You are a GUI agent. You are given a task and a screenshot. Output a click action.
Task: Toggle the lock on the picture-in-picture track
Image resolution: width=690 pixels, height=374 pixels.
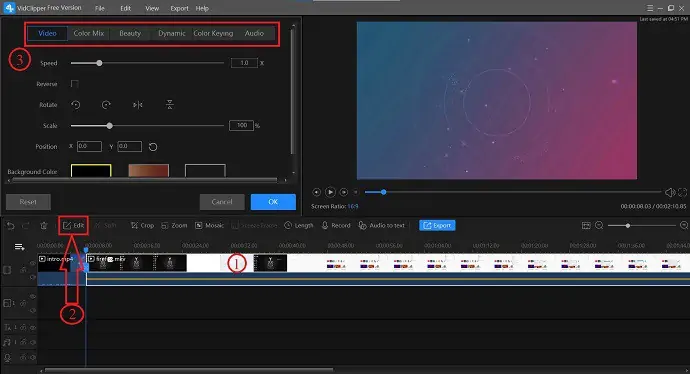point(23,303)
